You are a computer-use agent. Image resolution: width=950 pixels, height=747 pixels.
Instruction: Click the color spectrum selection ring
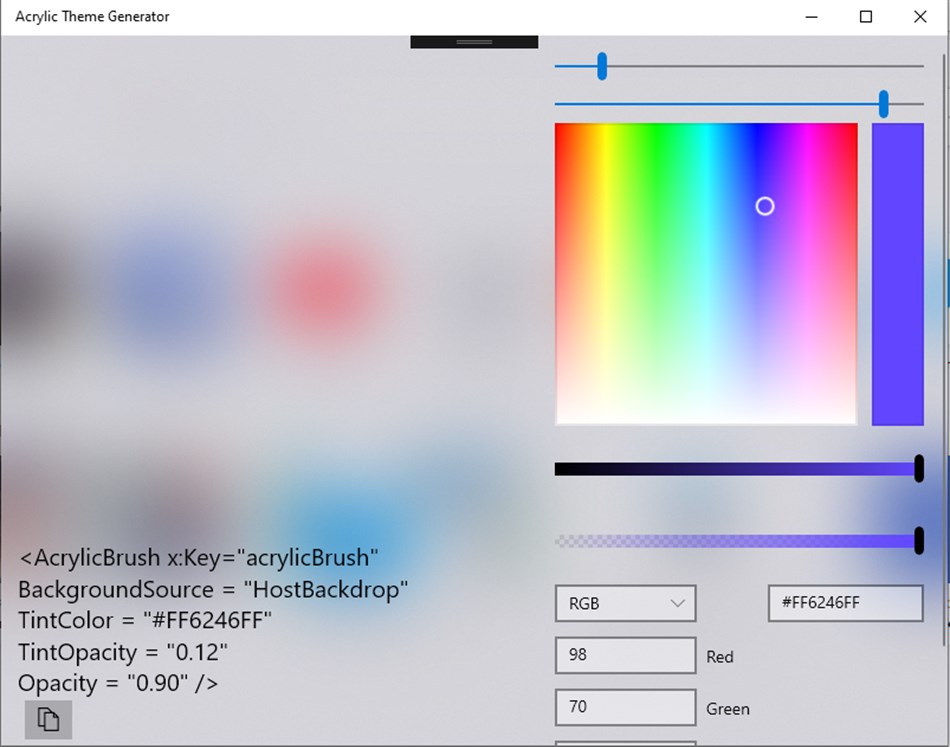tap(765, 207)
